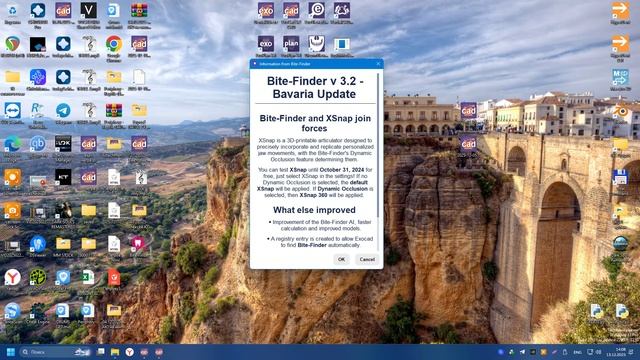Click the taskbar search box

click(x=56, y=352)
